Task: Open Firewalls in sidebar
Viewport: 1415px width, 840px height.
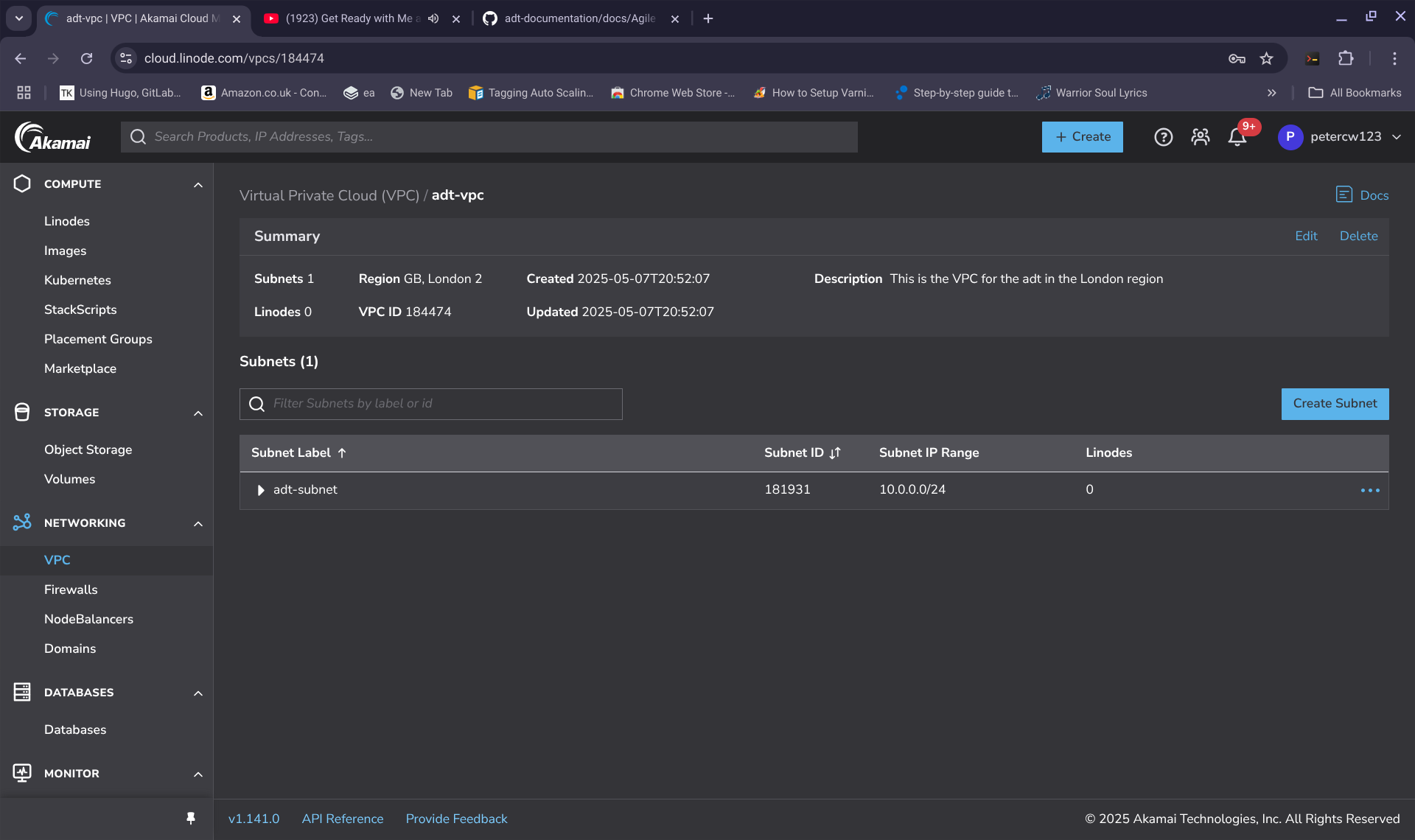Action: tap(71, 589)
